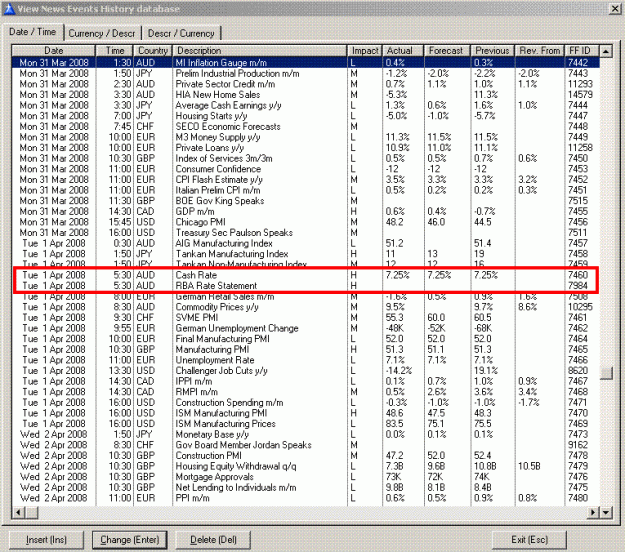Select the SVME PMI row
Viewport: 625px width, 552px height.
pos(305,318)
